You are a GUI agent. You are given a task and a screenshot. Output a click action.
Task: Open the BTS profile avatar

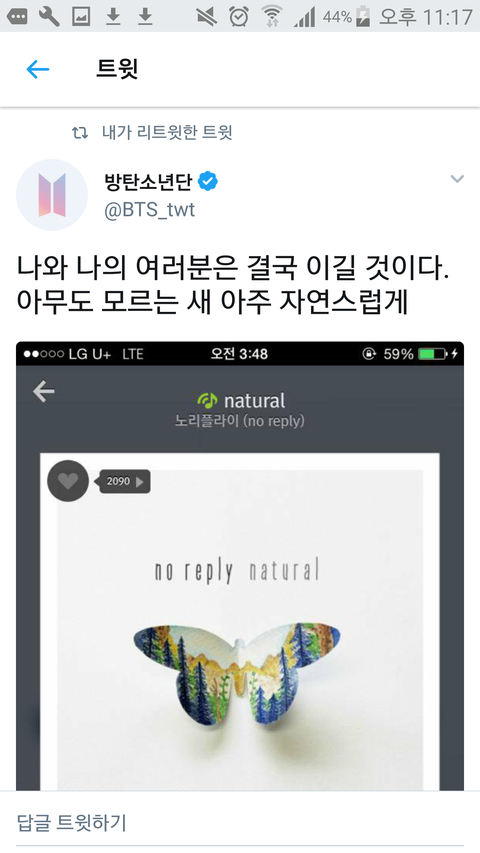click(52, 195)
